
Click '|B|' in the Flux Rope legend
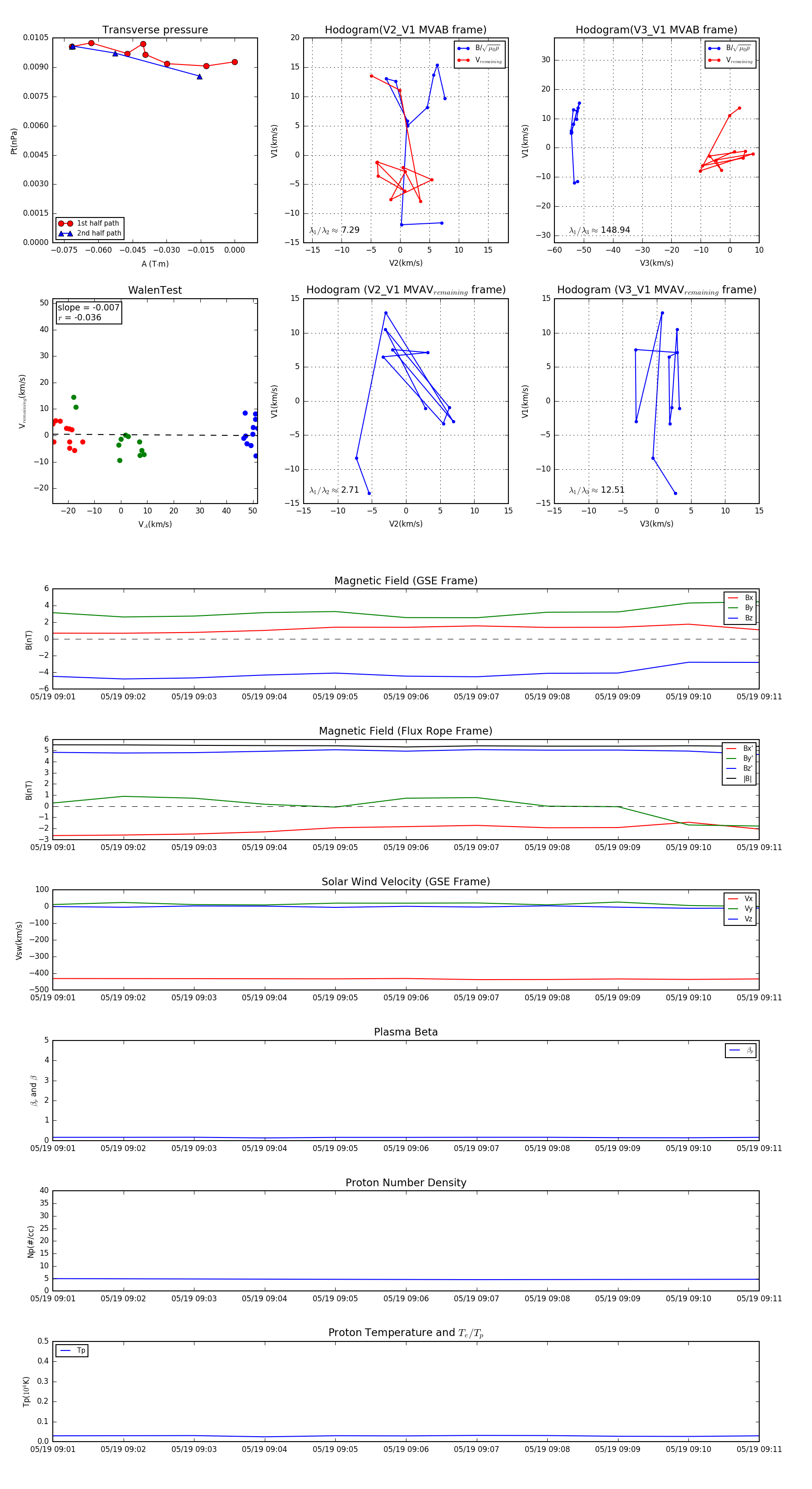click(747, 779)
